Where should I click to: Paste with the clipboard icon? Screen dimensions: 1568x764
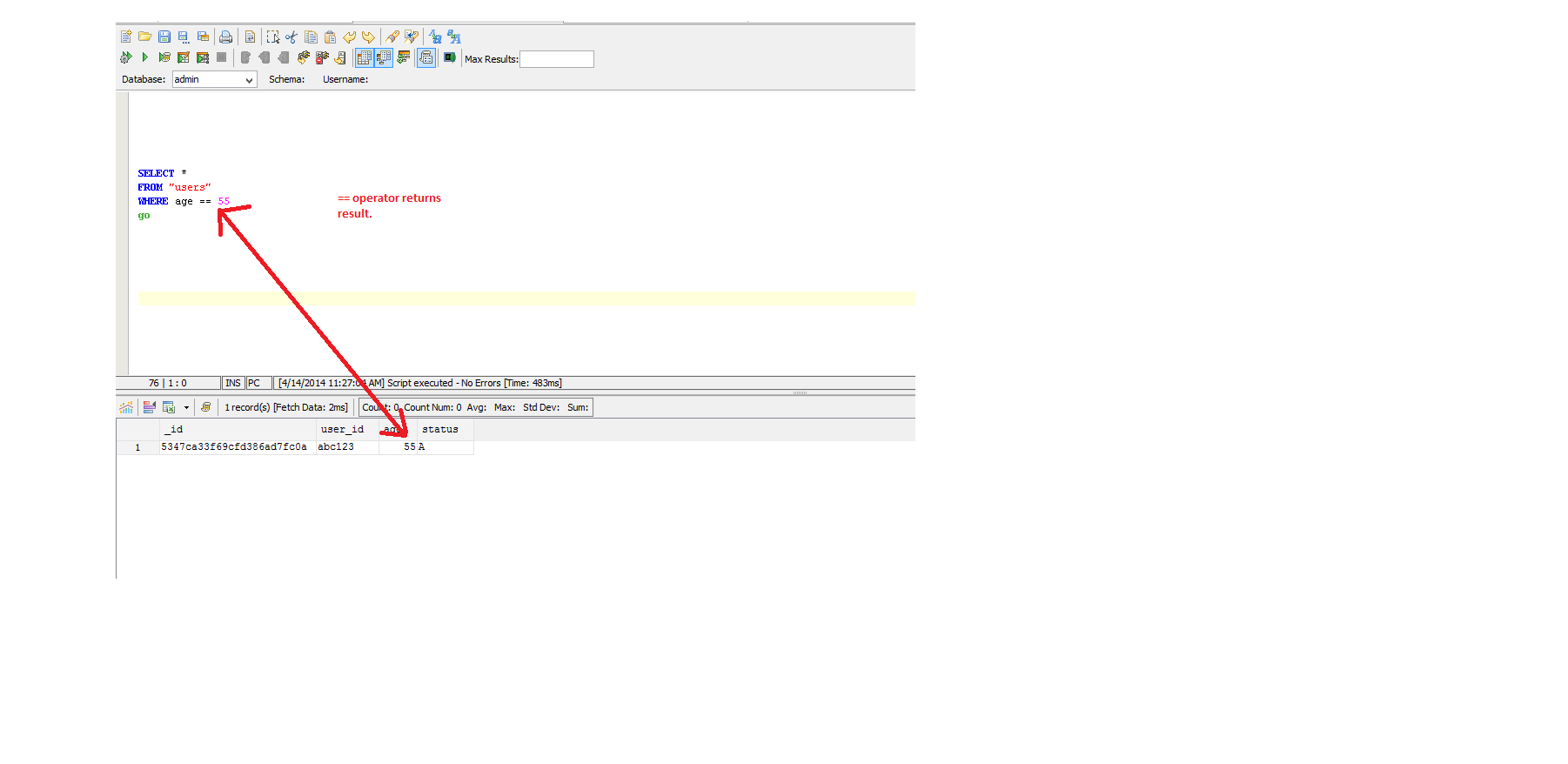click(330, 37)
